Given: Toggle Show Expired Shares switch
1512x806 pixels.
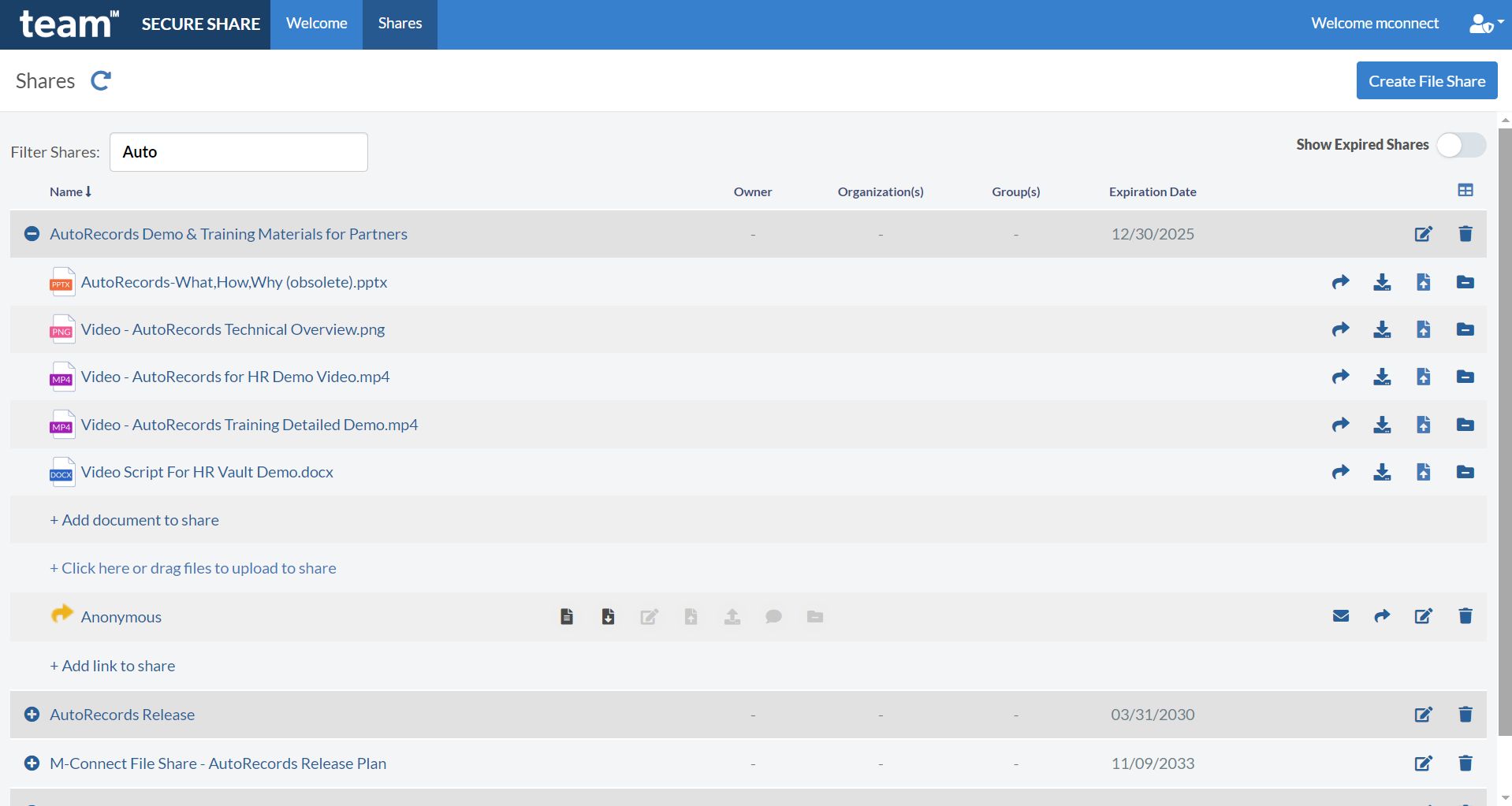Looking at the screenshot, I should 1461,145.
